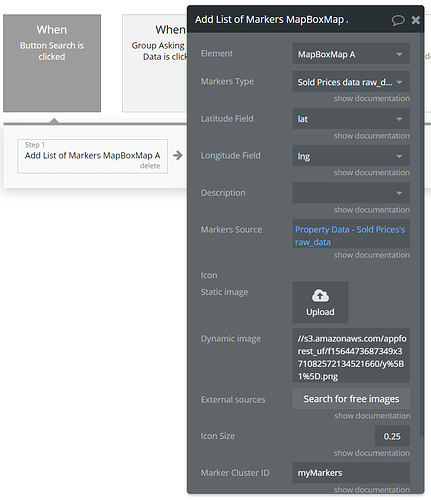Click the Marker Cluster ID input
The height and width of the screenshot is (500, 431).
(351, 473)
